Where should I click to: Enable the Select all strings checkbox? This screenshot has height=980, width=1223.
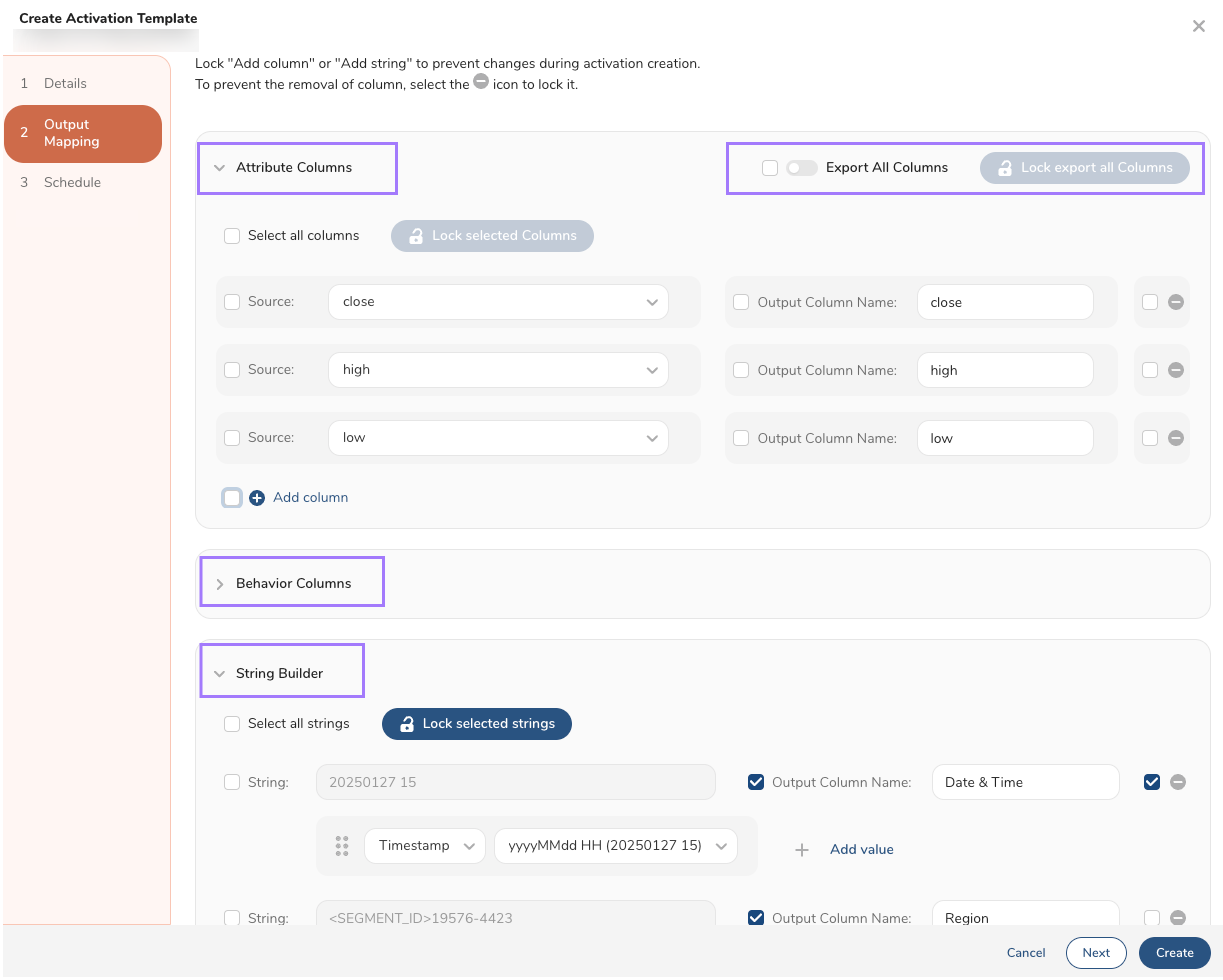click(232, 723)
